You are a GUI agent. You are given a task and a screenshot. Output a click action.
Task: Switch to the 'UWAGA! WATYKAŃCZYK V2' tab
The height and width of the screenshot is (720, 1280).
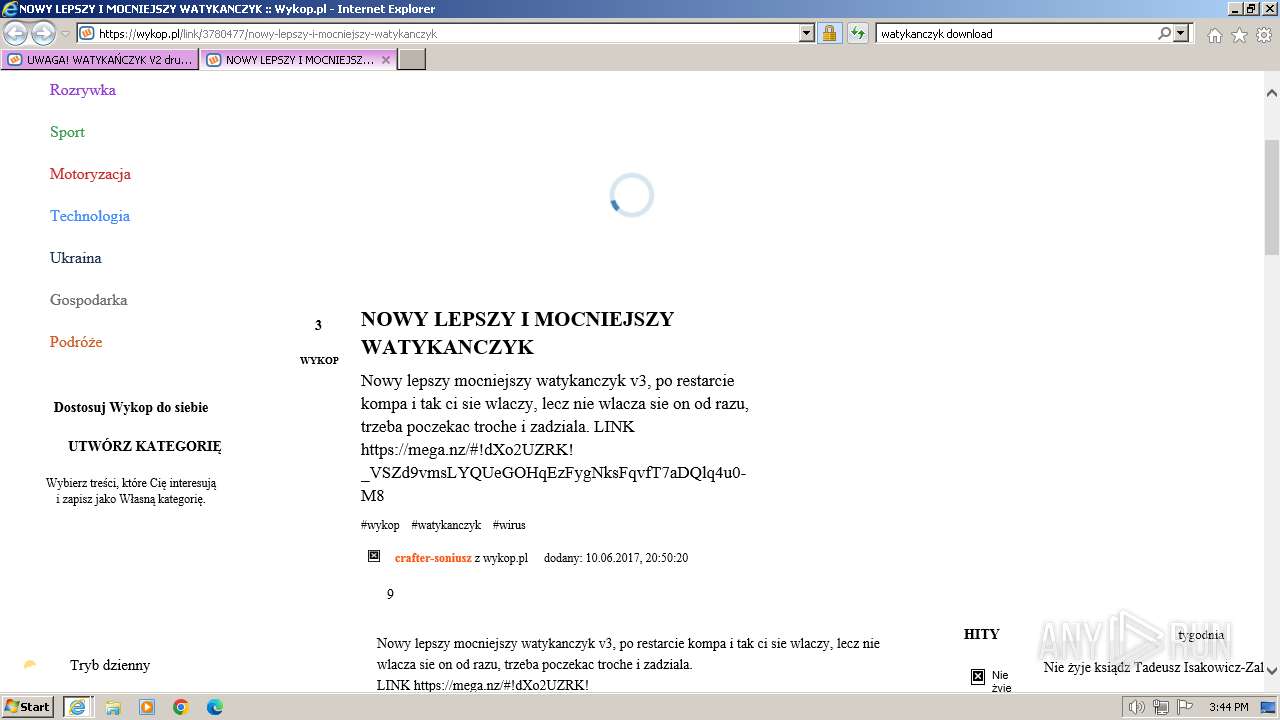coord(100,60)
